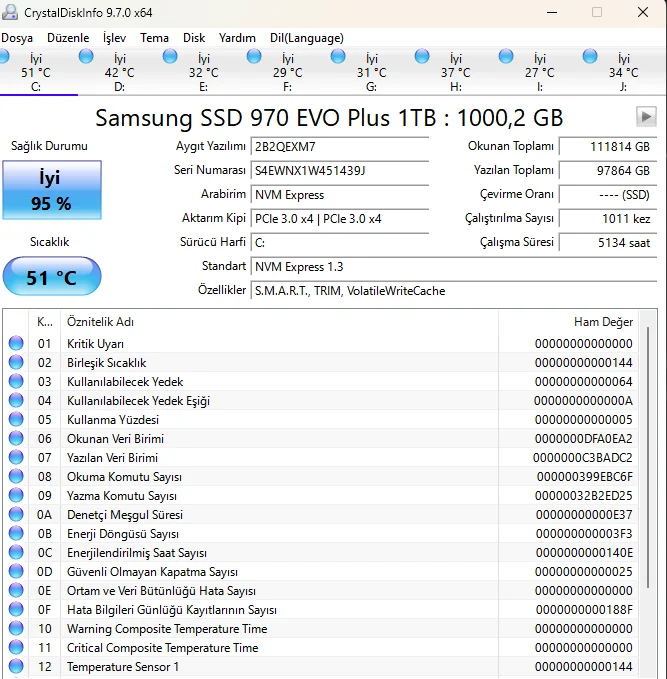Image resolution: width=667 pixels, height=679 pixels.
Task: Click the blue status orb for H: drive
Action: coord(422,56)
